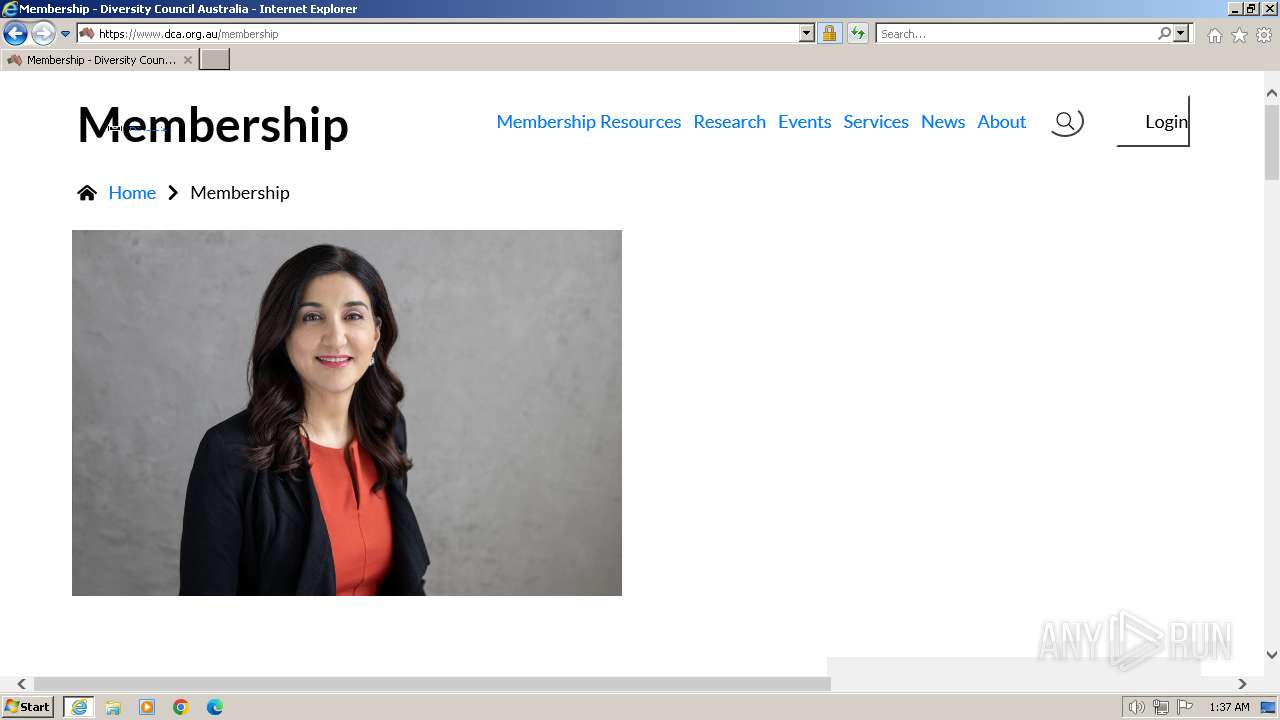Open the Favorites star icon

[1239, 35]
